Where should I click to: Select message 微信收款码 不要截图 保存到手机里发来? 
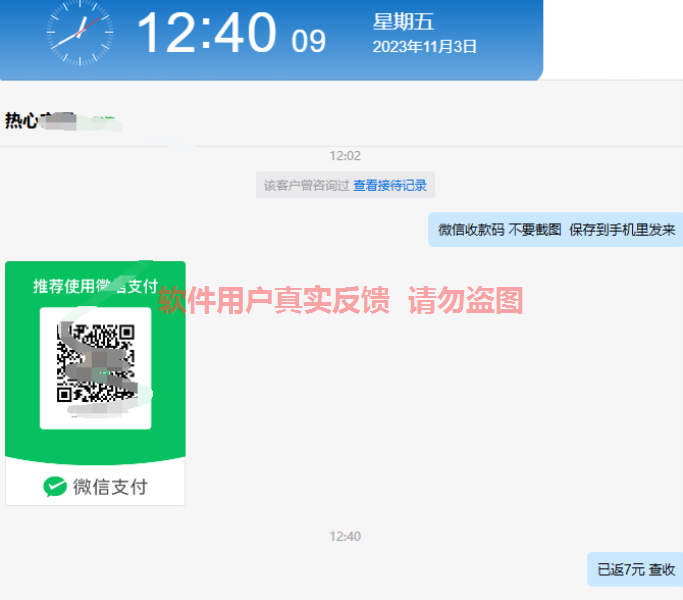coord(556,230)
